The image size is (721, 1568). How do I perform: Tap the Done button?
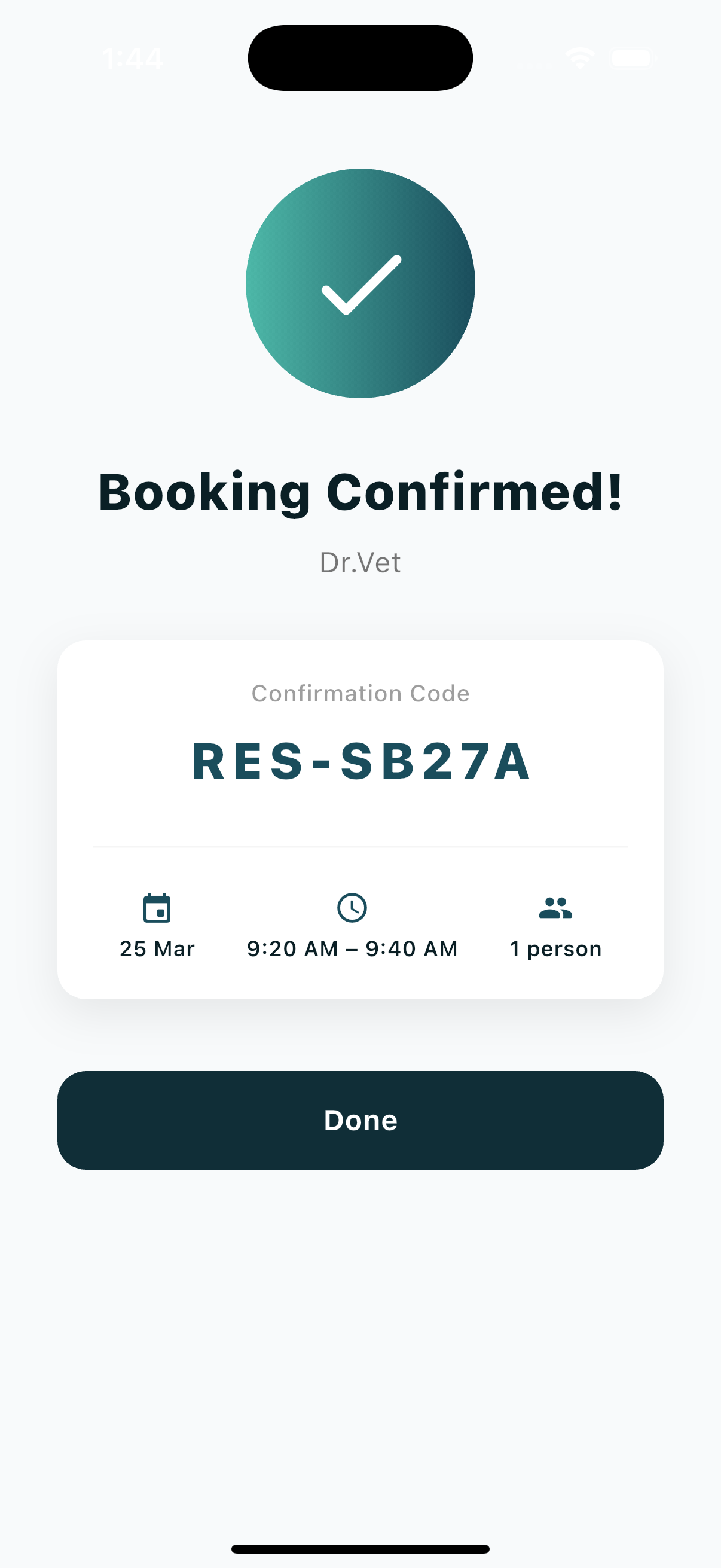coord(360,1120)
